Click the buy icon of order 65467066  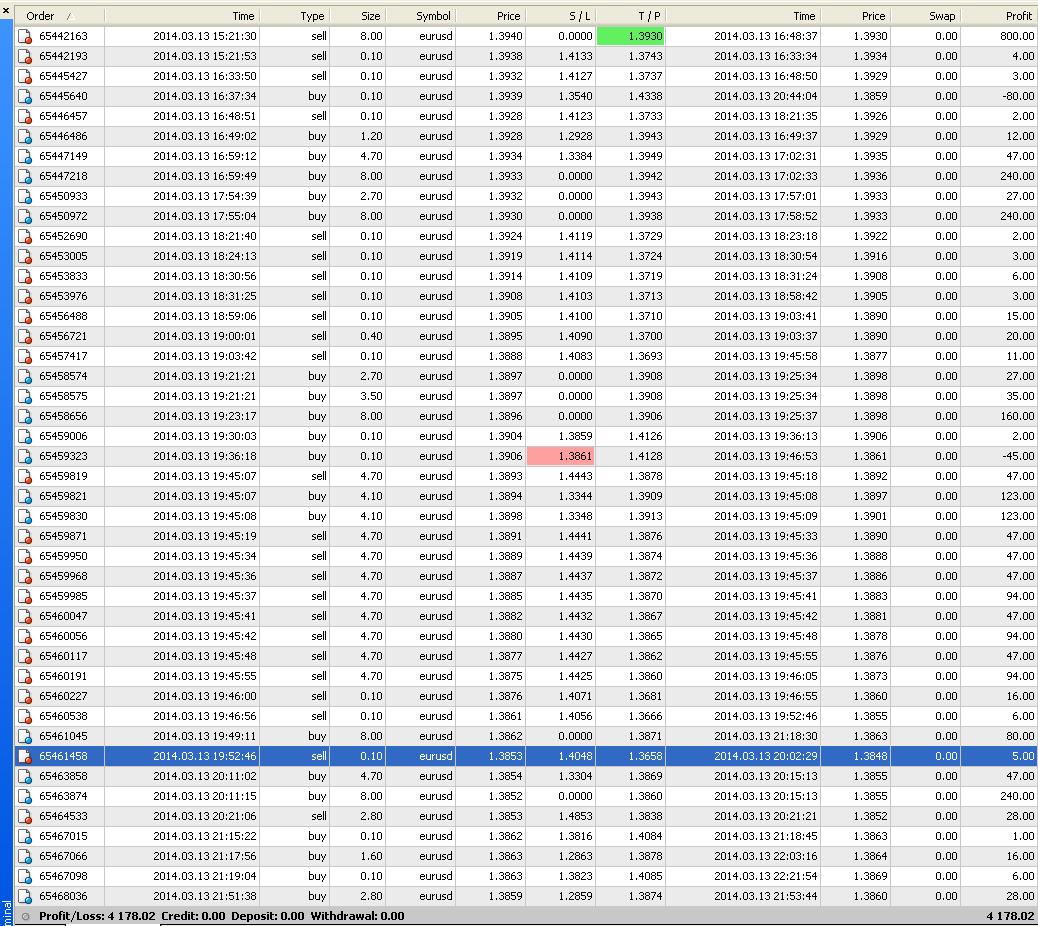point(24,857)
